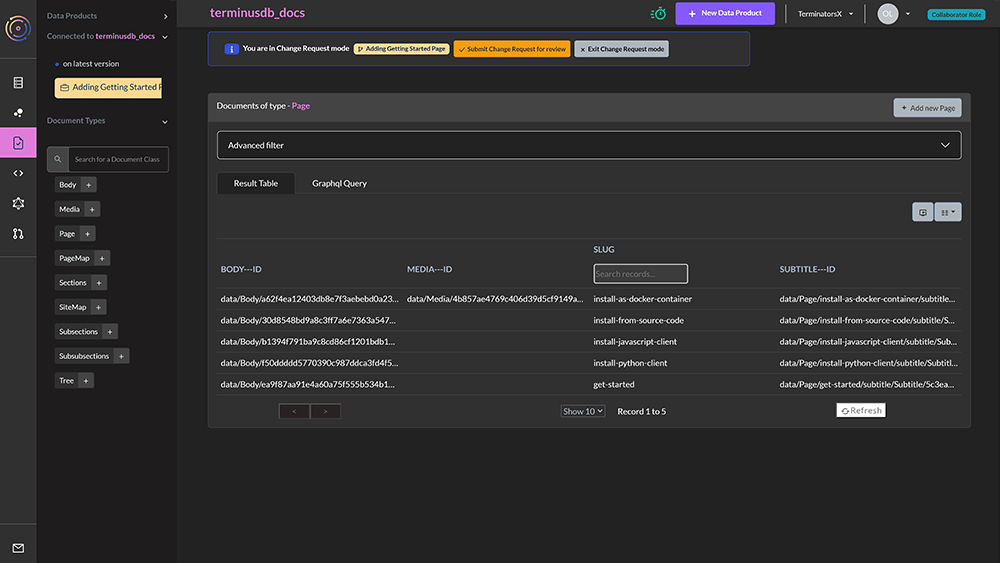Select the SiteMap document type
The width and height of the screenshot is (1000, 563).
click(x=73, y=307)
